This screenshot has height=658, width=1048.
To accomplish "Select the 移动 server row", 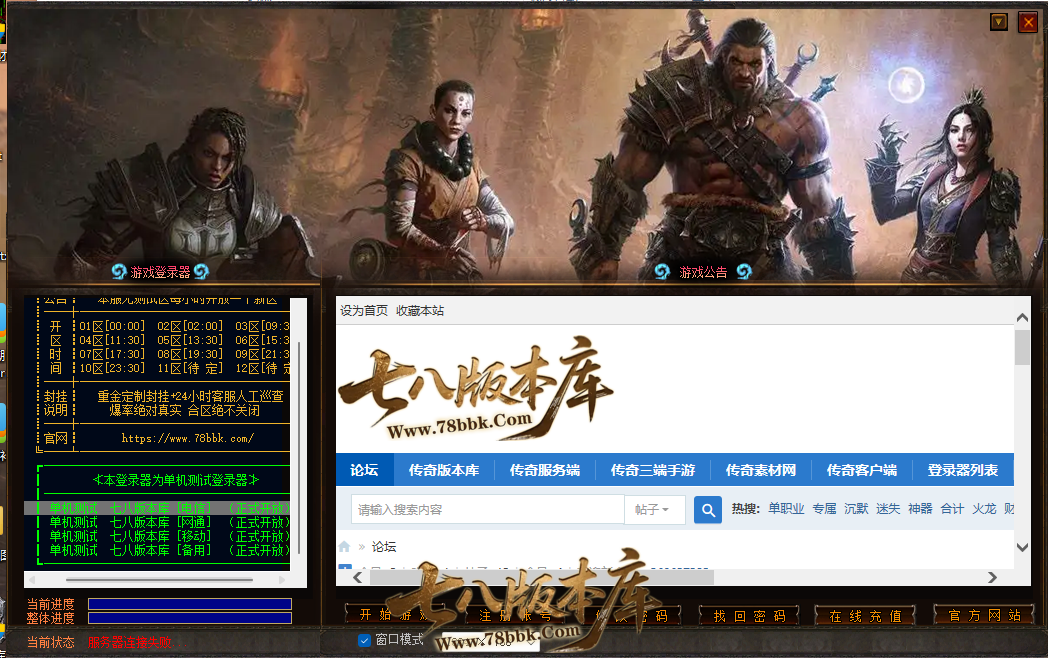I will click(x=158, y=536).
